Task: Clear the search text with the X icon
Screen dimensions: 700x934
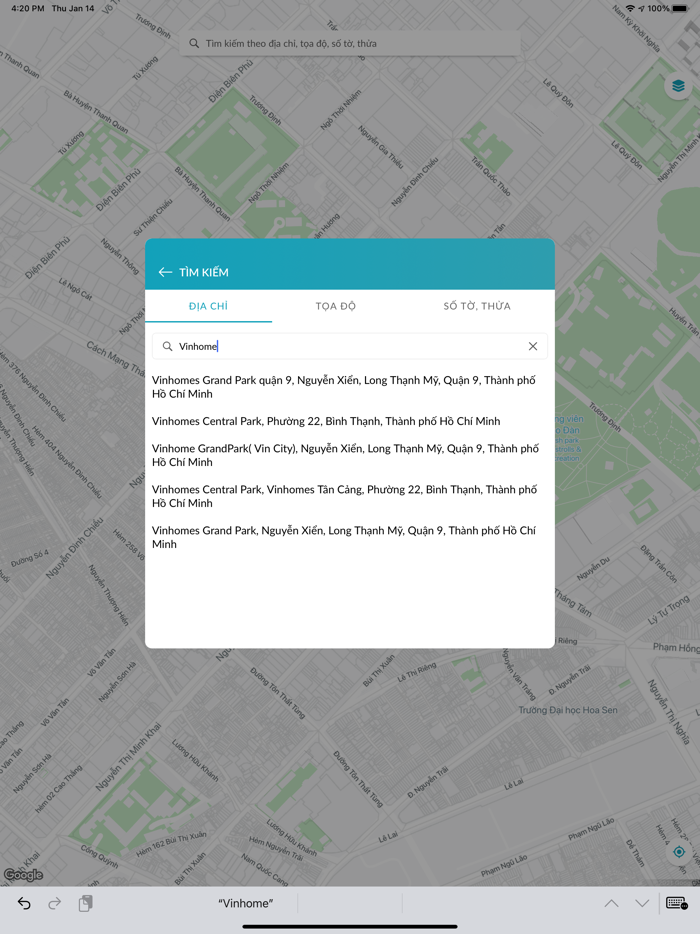Action: click(533, 346)
